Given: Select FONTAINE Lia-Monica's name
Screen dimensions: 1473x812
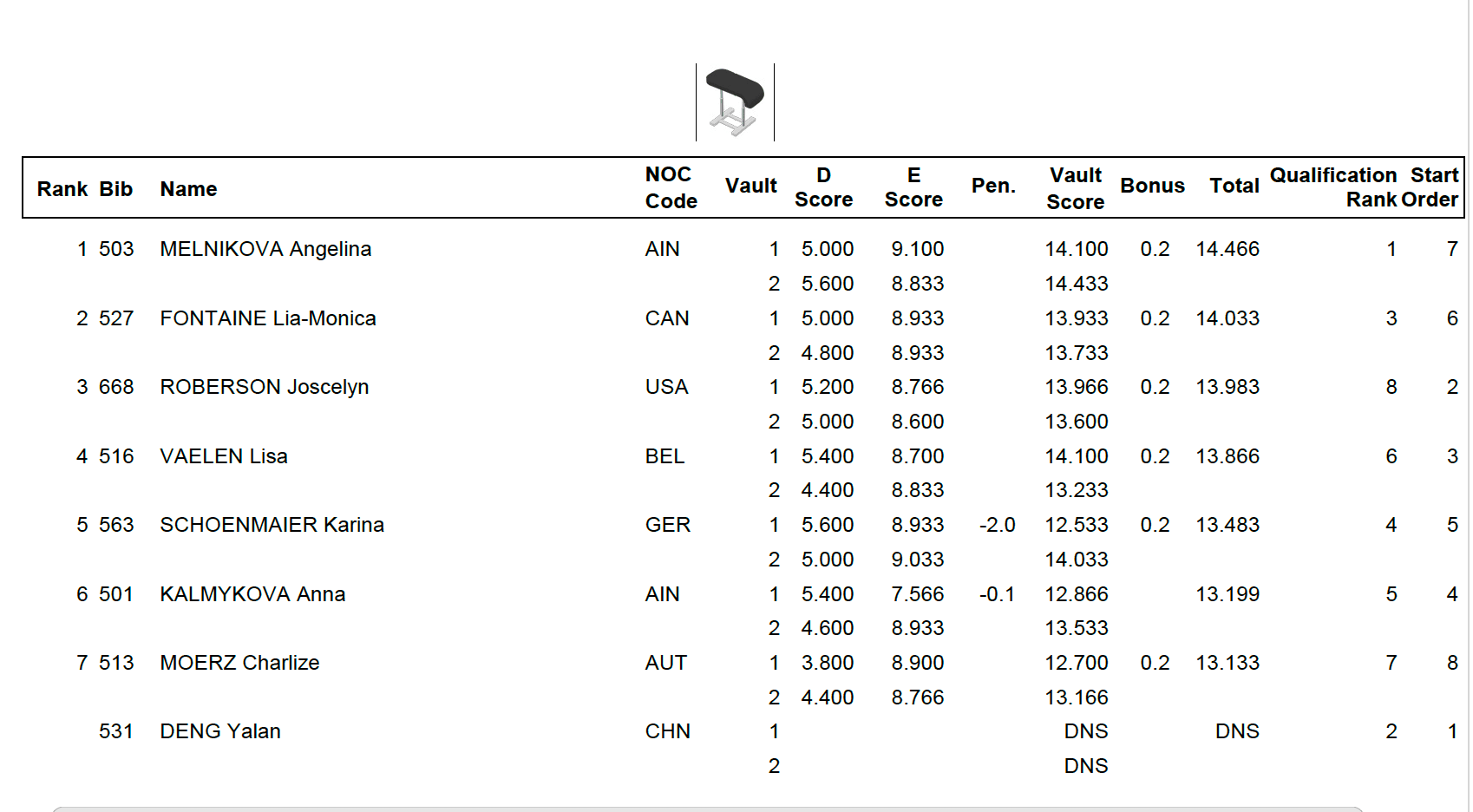Looking at the screenshot, I should click(268, 318).
